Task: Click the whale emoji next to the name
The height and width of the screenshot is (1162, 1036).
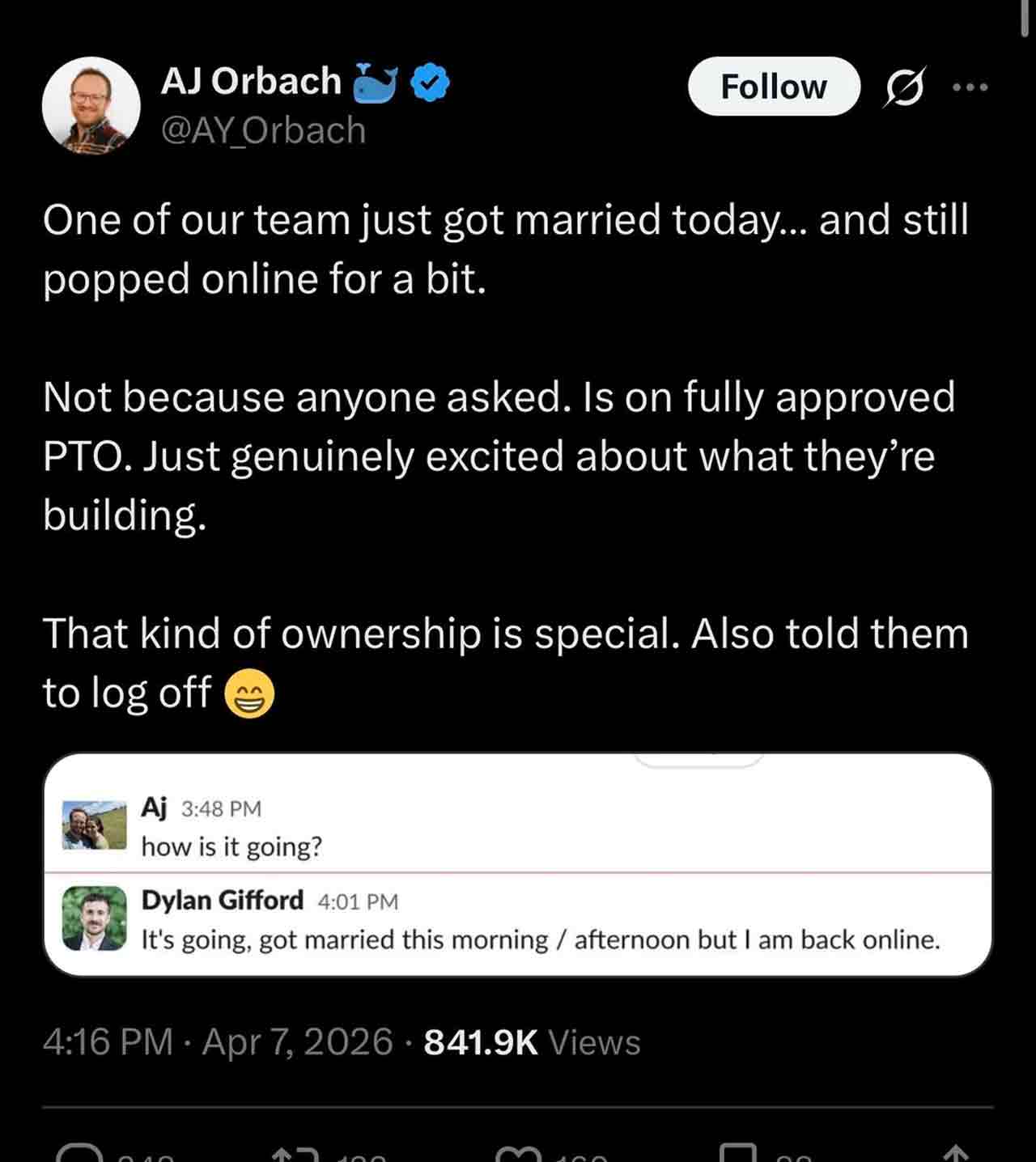Action: [376, 83]
